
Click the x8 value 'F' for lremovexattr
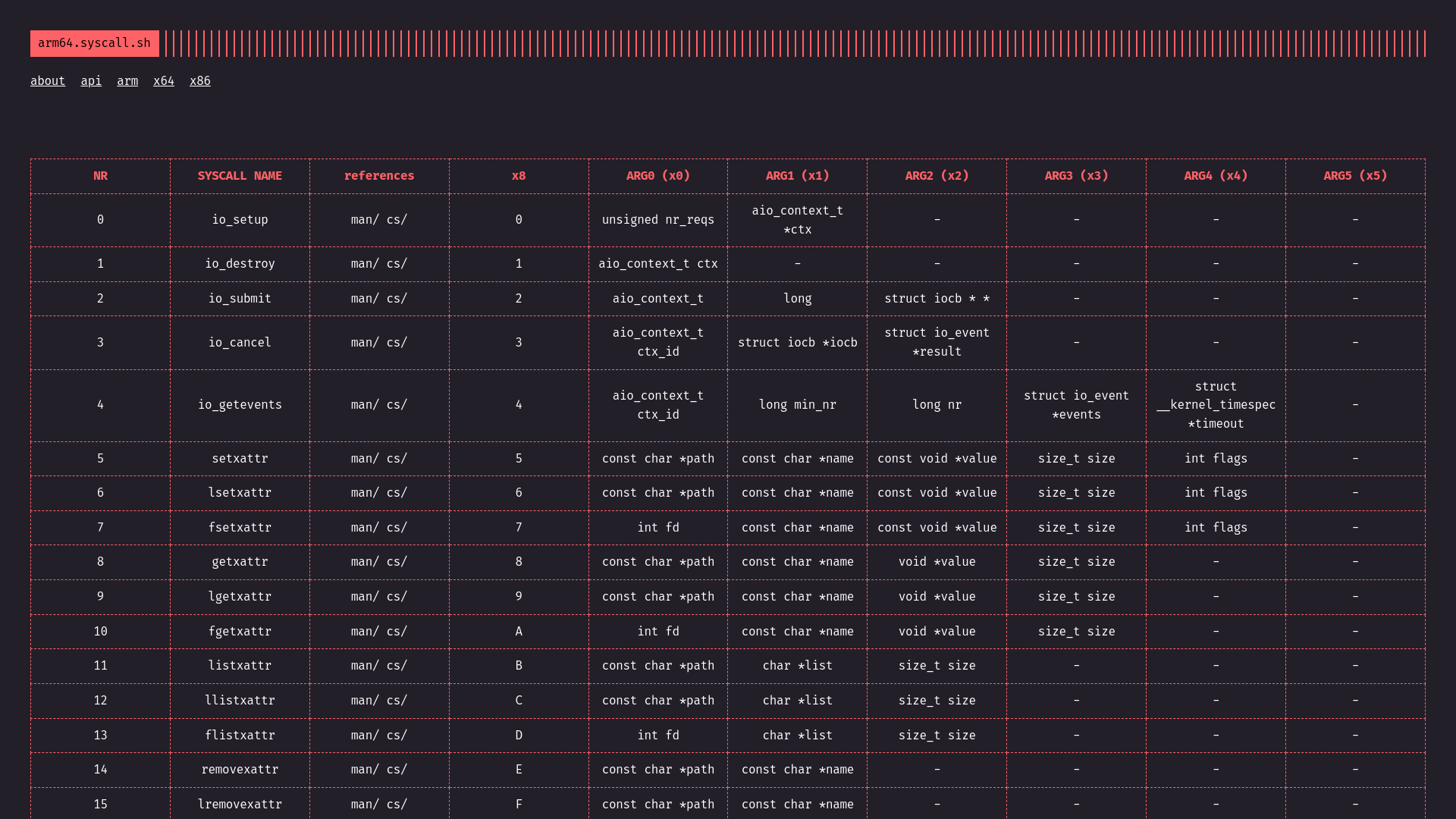519,805
